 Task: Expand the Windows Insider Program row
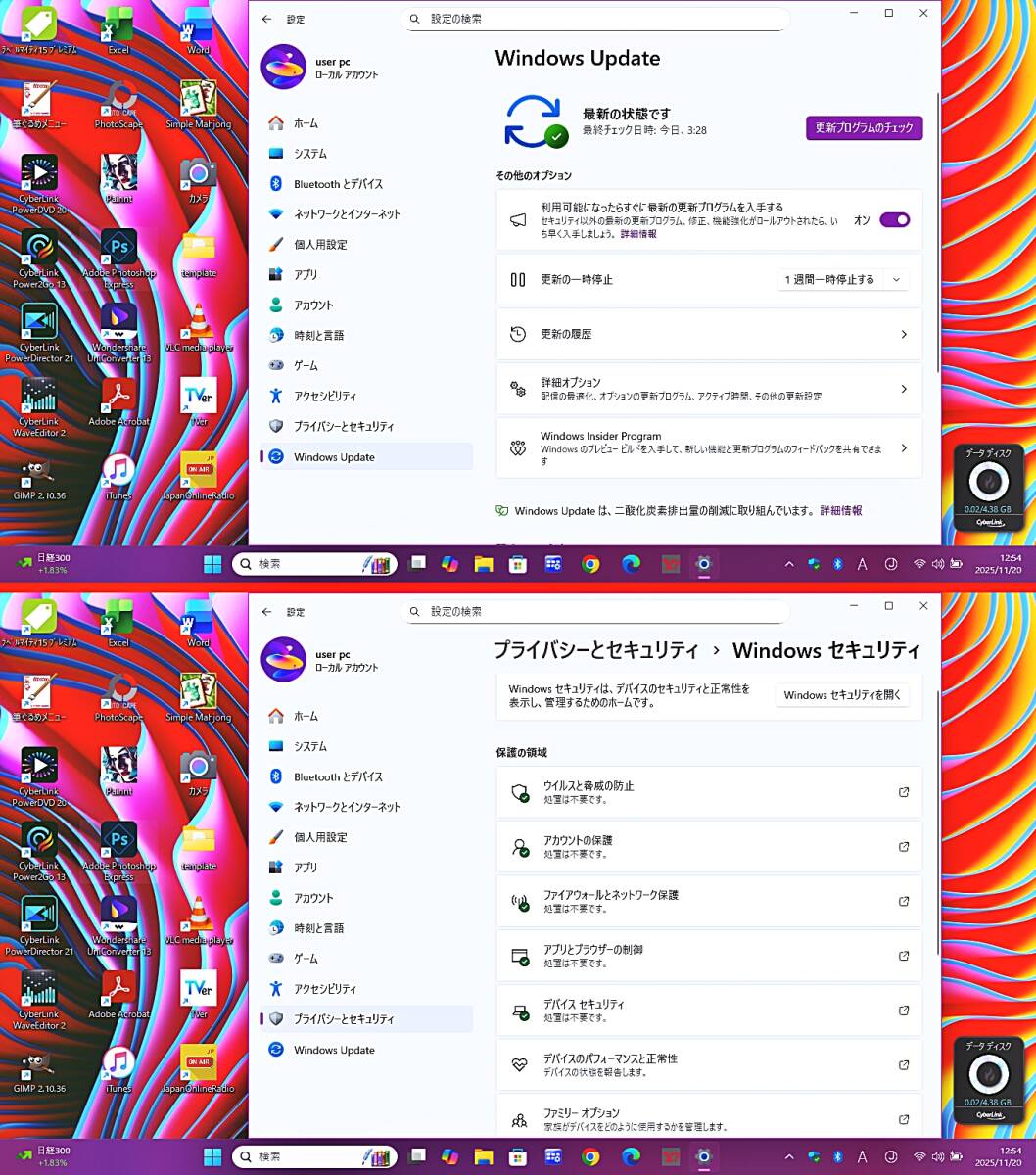(x=709, y=448)
